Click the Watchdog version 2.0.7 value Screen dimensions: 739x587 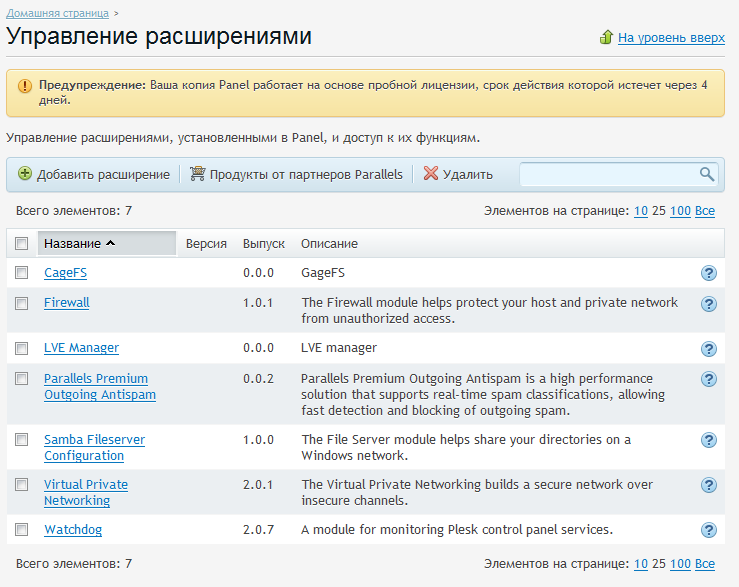pyautogui.click(x=258, y=530)
